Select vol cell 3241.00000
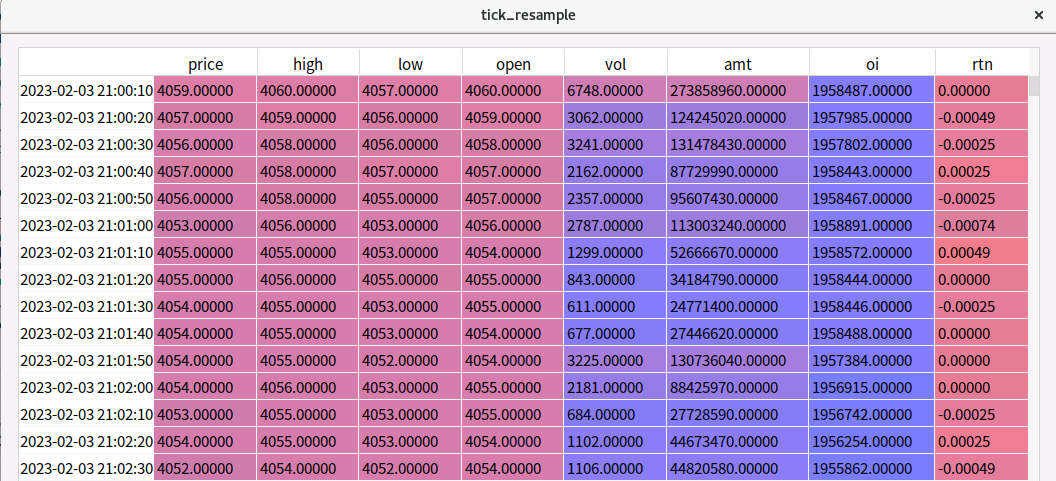This screenshot has height=481, width=1056. click(616, 144)
